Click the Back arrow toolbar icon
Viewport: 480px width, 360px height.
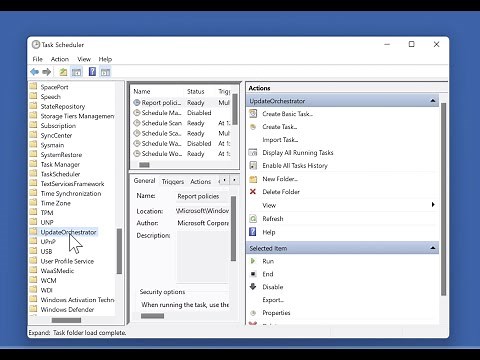pos(34,72)
